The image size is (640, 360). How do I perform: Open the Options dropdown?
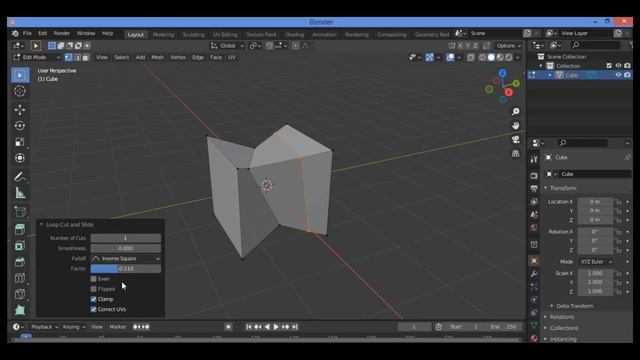[x=509, y=46]
